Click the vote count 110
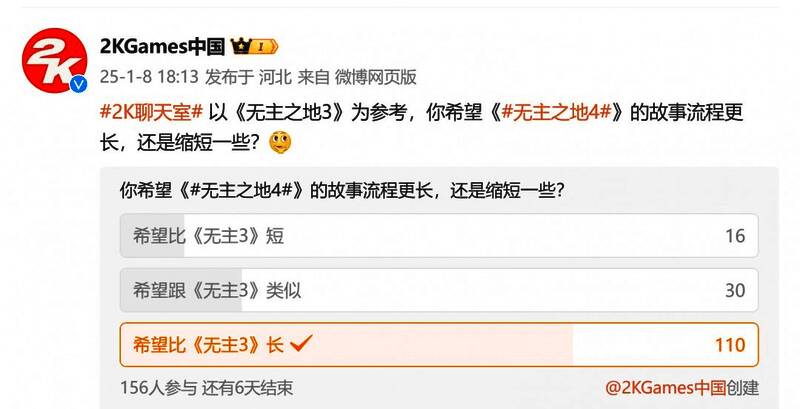This screenshot has width=800, height=409. 730,345
